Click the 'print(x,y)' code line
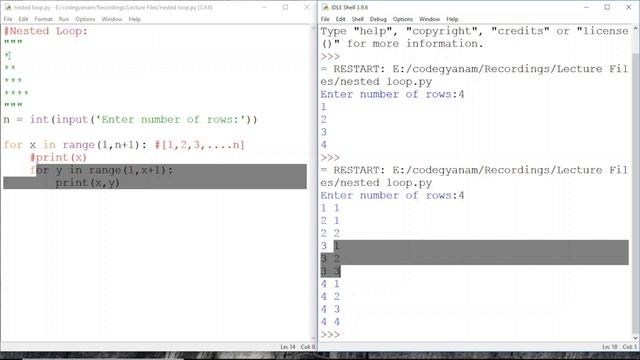Viewport: 640px width, 360px height. [87, 183]
